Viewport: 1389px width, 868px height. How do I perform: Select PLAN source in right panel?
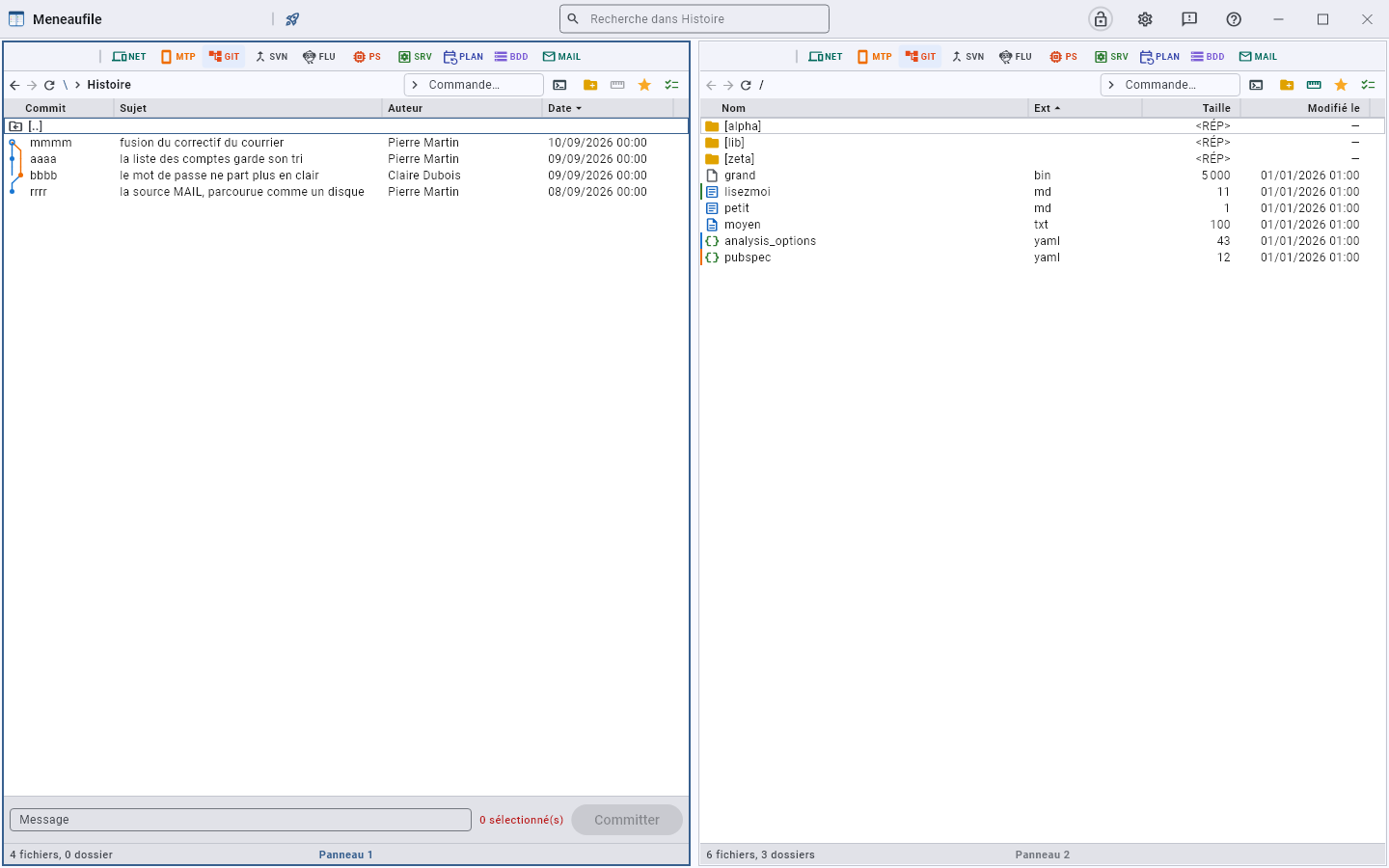point(1160,57)
